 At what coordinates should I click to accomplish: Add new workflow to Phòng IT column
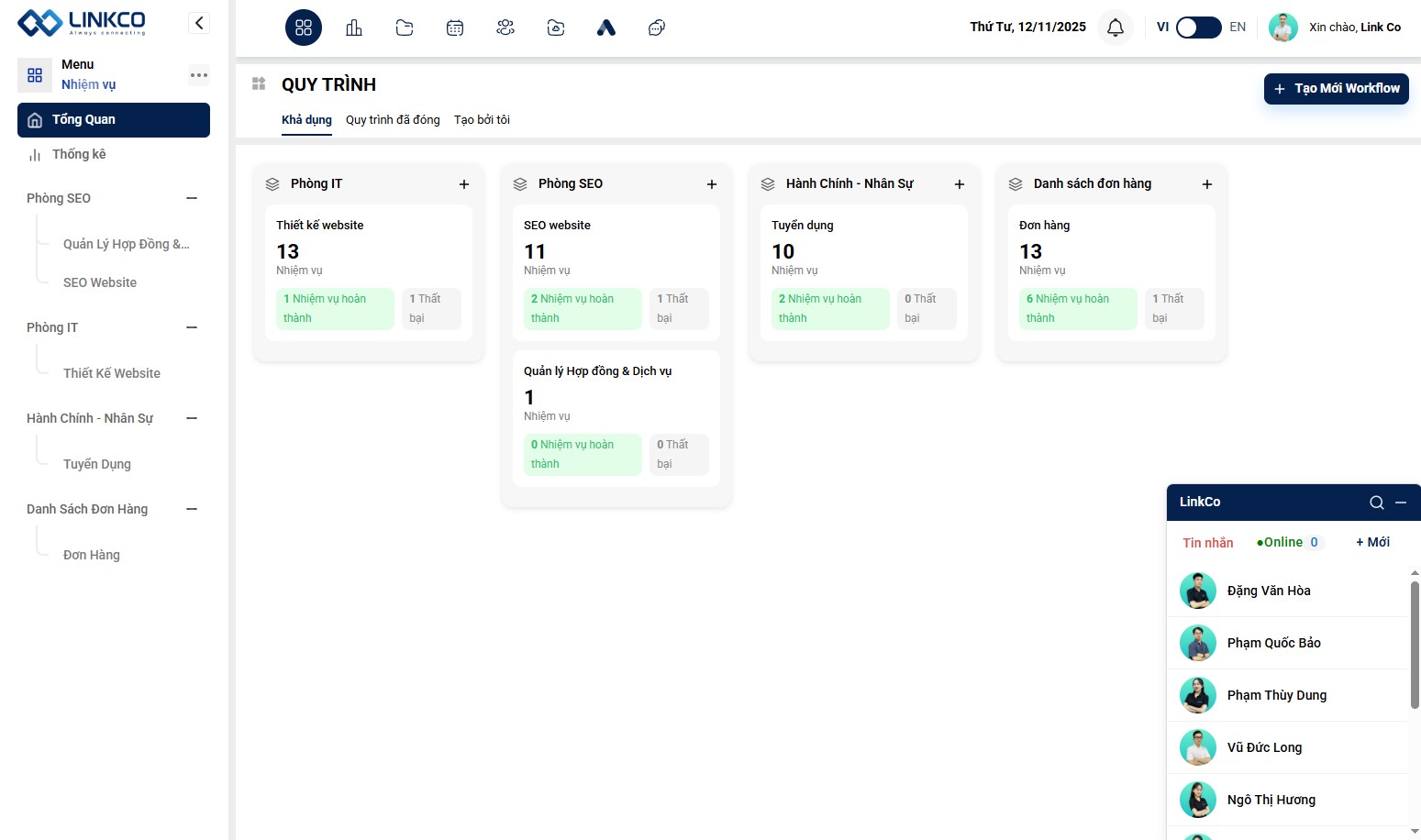(464, 184)
